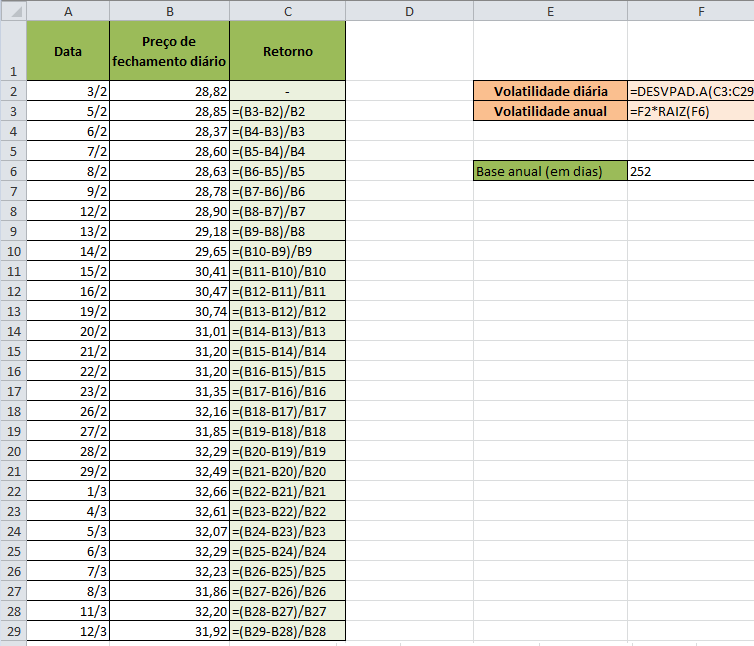The width and height of the screenshot is (754, 646).
Task: Click price cell 28,37
Action: pyautogui.click(x=169, y=131)
